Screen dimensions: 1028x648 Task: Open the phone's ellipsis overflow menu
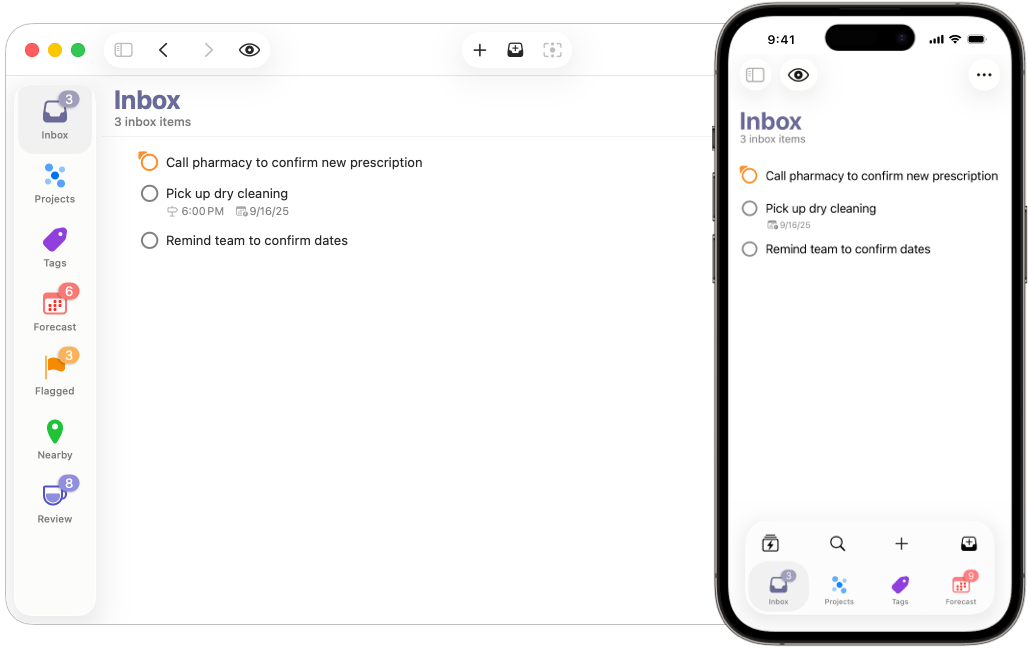(984, 74)
